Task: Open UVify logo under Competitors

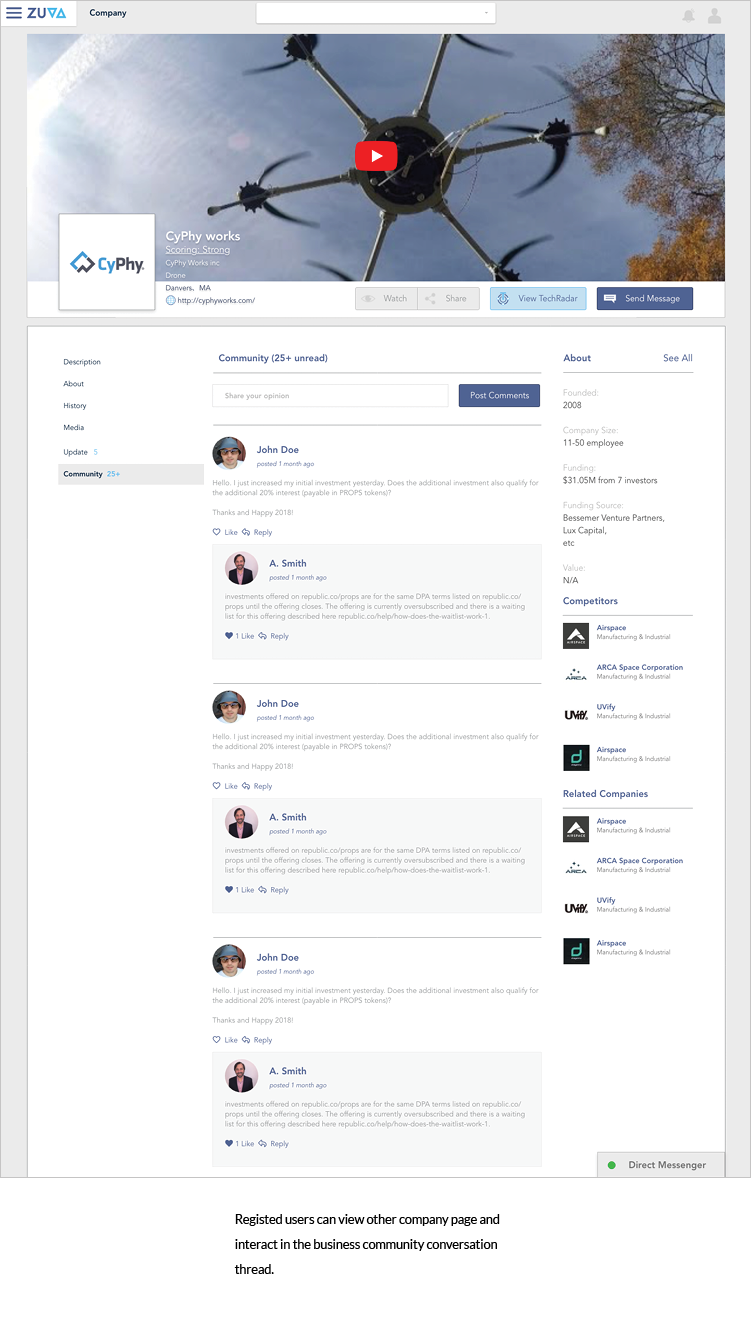Action: click(576, 714)
